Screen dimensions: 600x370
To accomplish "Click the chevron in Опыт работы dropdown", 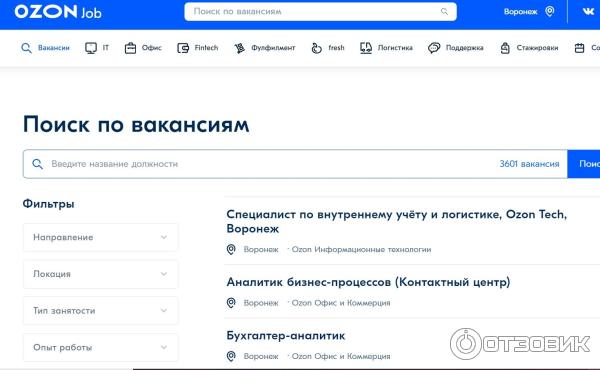I will tap(164, 347).
